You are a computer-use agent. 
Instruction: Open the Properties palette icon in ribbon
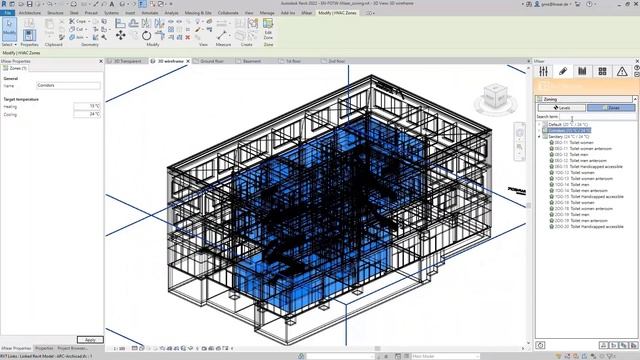pyautogui.click(x=29, y=35)
